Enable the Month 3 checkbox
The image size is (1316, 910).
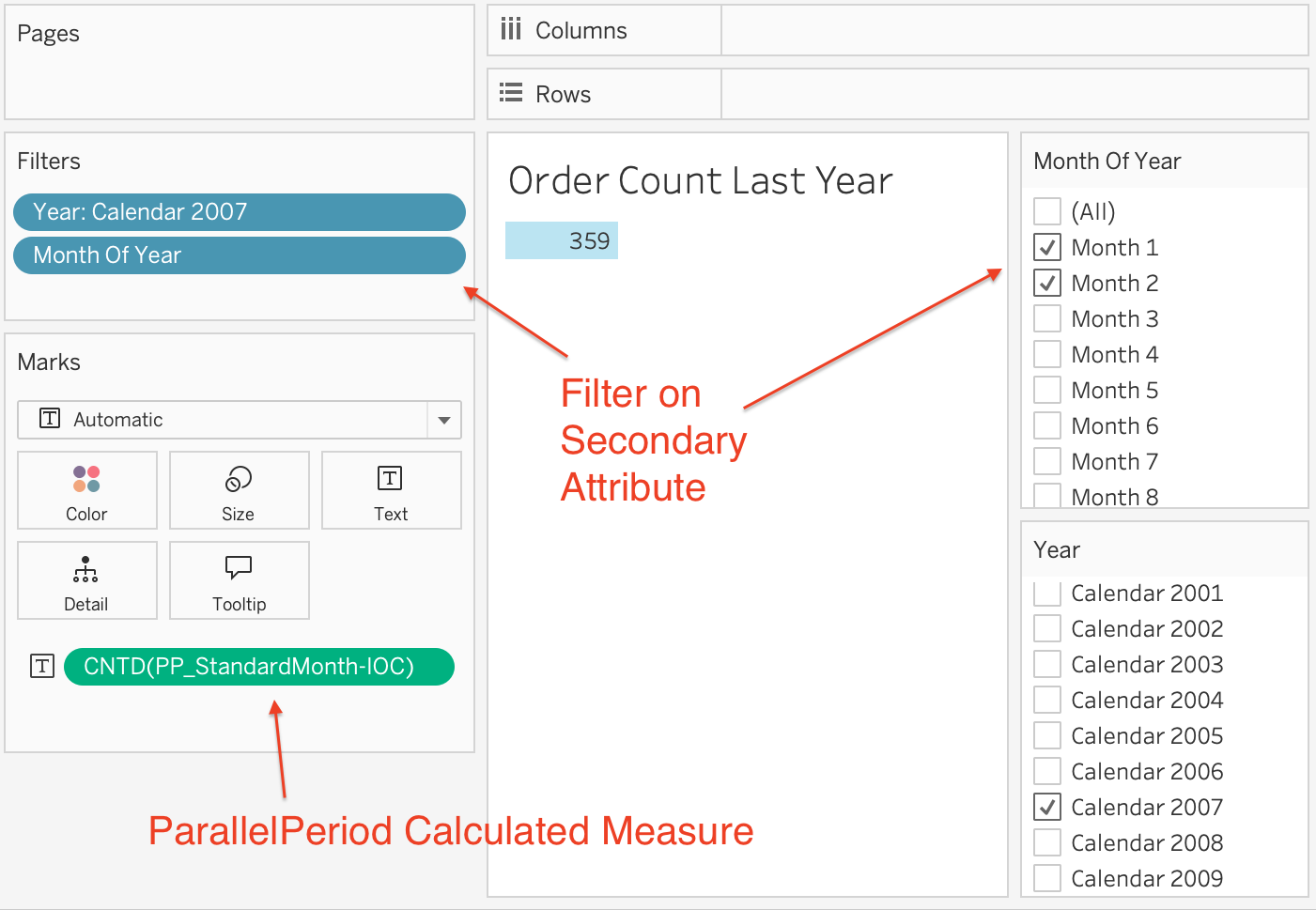coord(1047,318)
